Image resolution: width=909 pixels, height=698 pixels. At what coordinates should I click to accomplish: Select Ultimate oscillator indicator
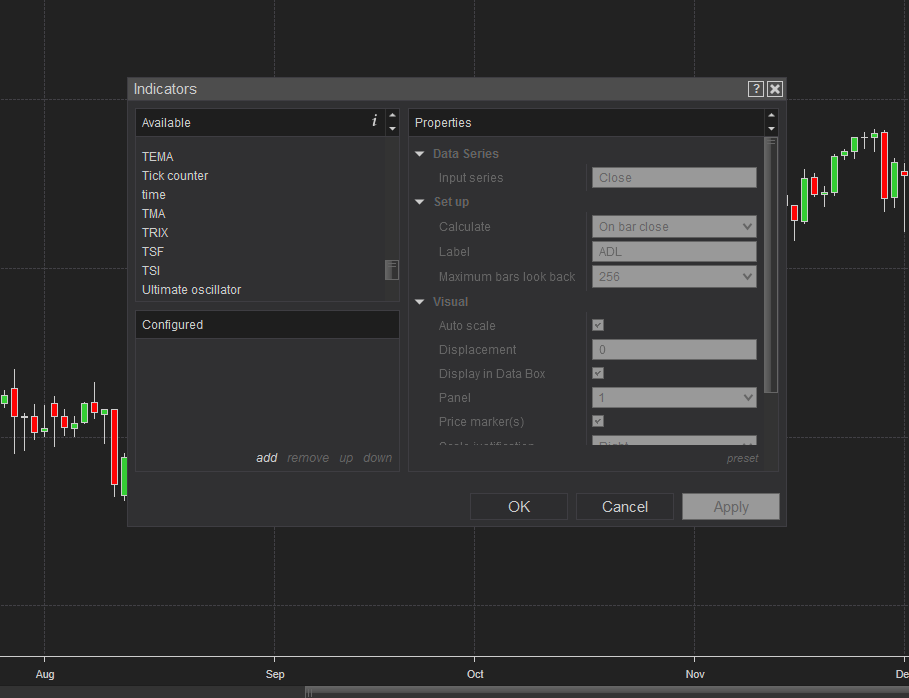191,290
